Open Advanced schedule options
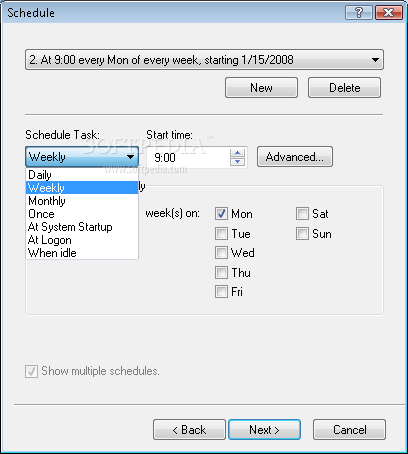408x454 pixels. 295,157
